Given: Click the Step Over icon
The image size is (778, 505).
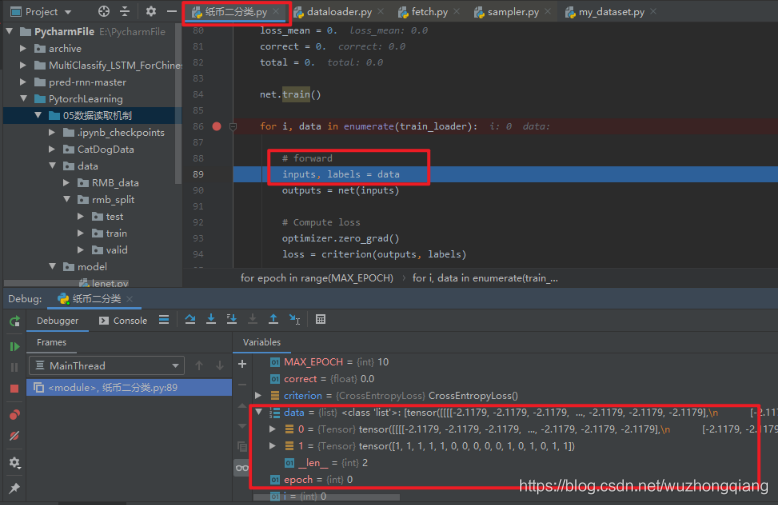Looking at the screenshot, I should click(190, 320).
